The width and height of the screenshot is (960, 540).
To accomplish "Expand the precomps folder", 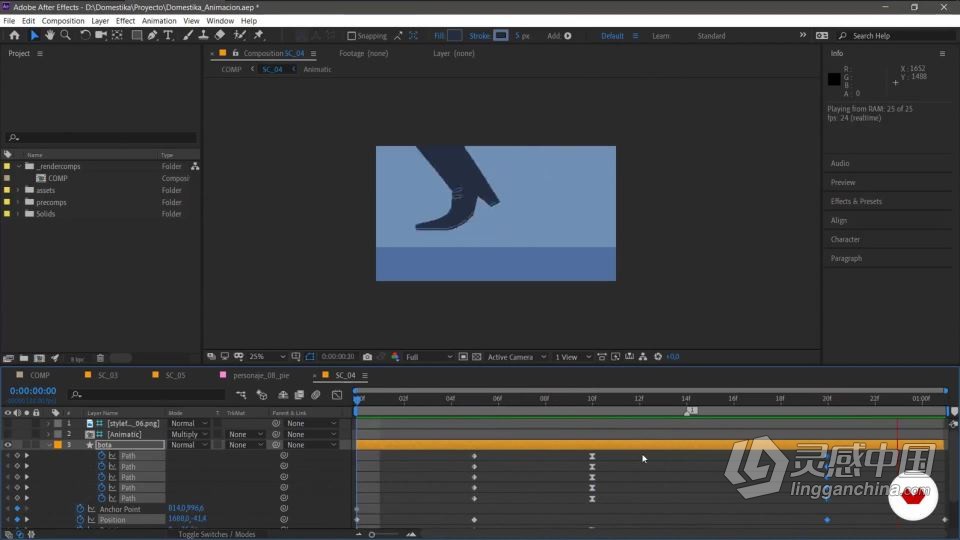I will (18, 202).
